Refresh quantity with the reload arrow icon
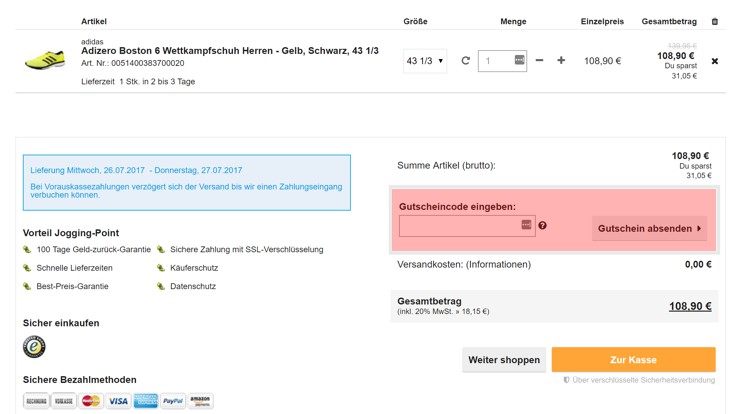The width and height of the screenshot is (740, 414). point(465,60)
